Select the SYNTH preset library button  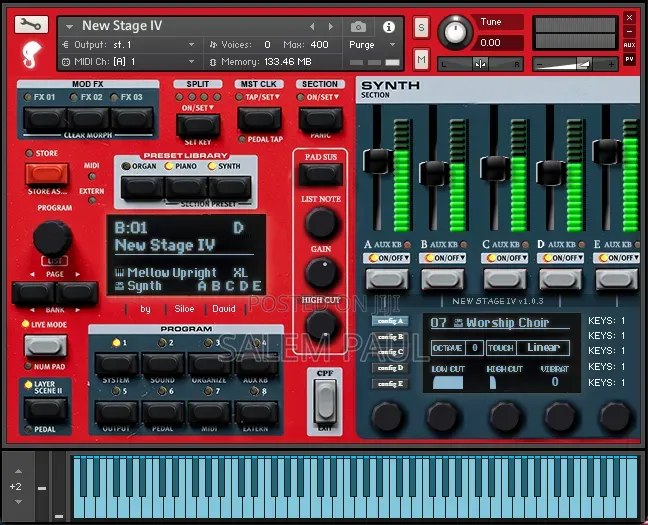tap(230, 188)
